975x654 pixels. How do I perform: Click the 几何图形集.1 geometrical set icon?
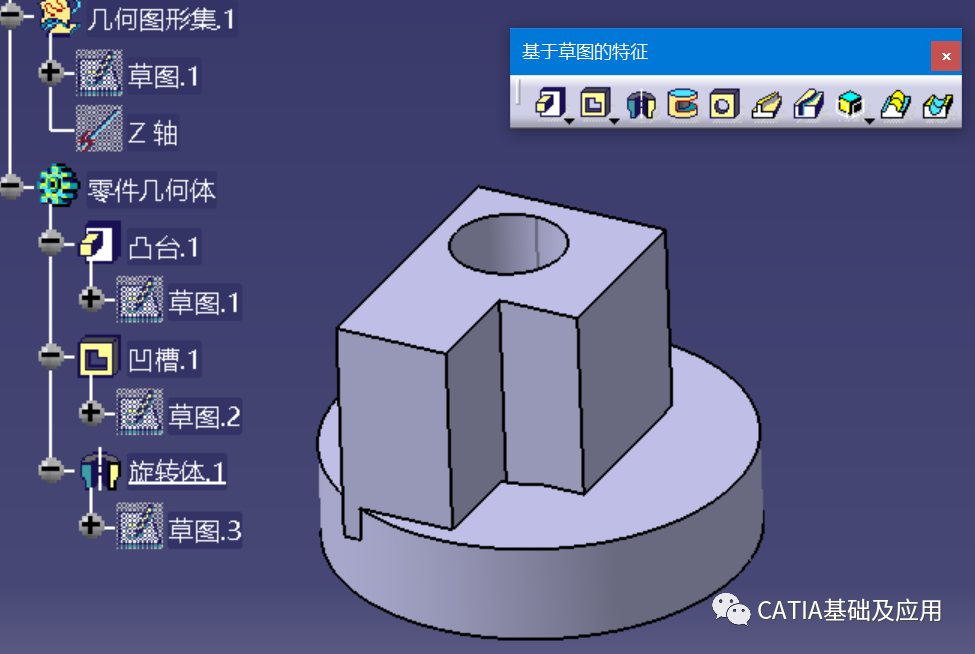pos(60,16)
